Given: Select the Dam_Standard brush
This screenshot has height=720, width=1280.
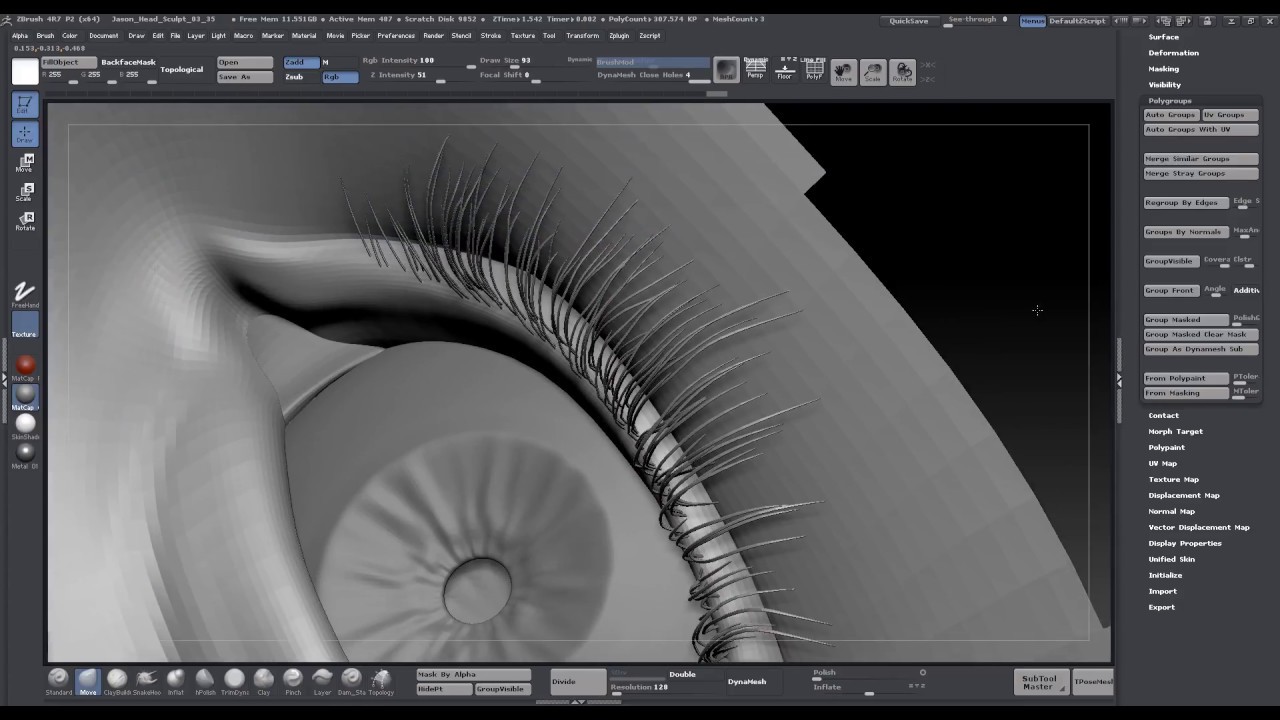Looking at the screenshot, I should pos(351,681).
